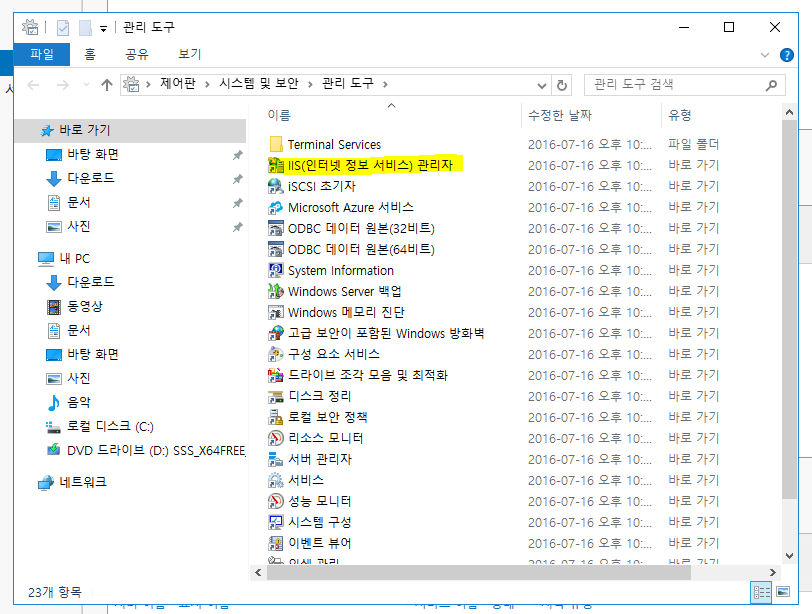Navigate to 시스템 및 보안 breadcrumb

coord(259,83)
